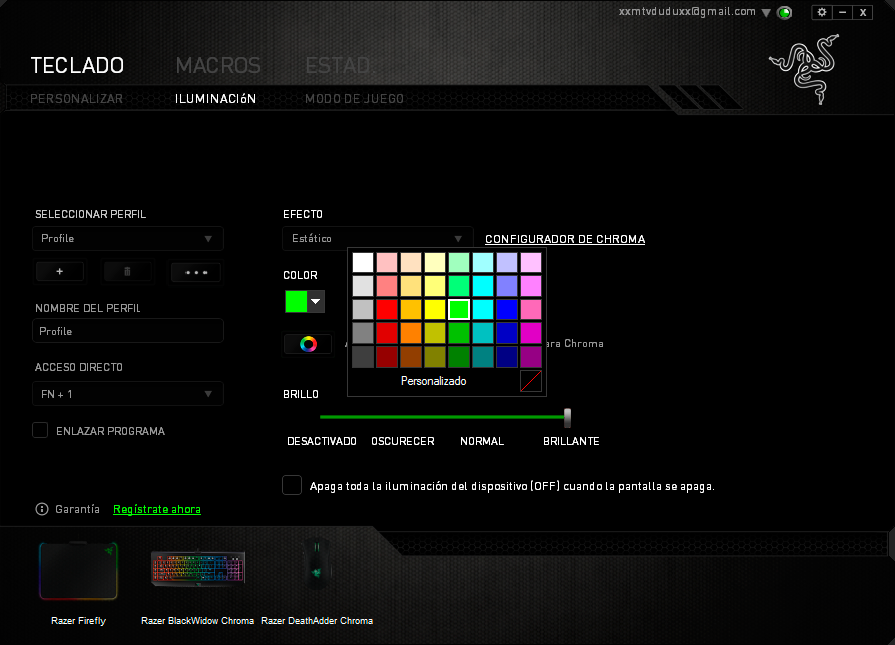Pick the magenta swatch in fourth row
Image resolution: width=895 pixels, height=645 pixels.
click(531, 333)
